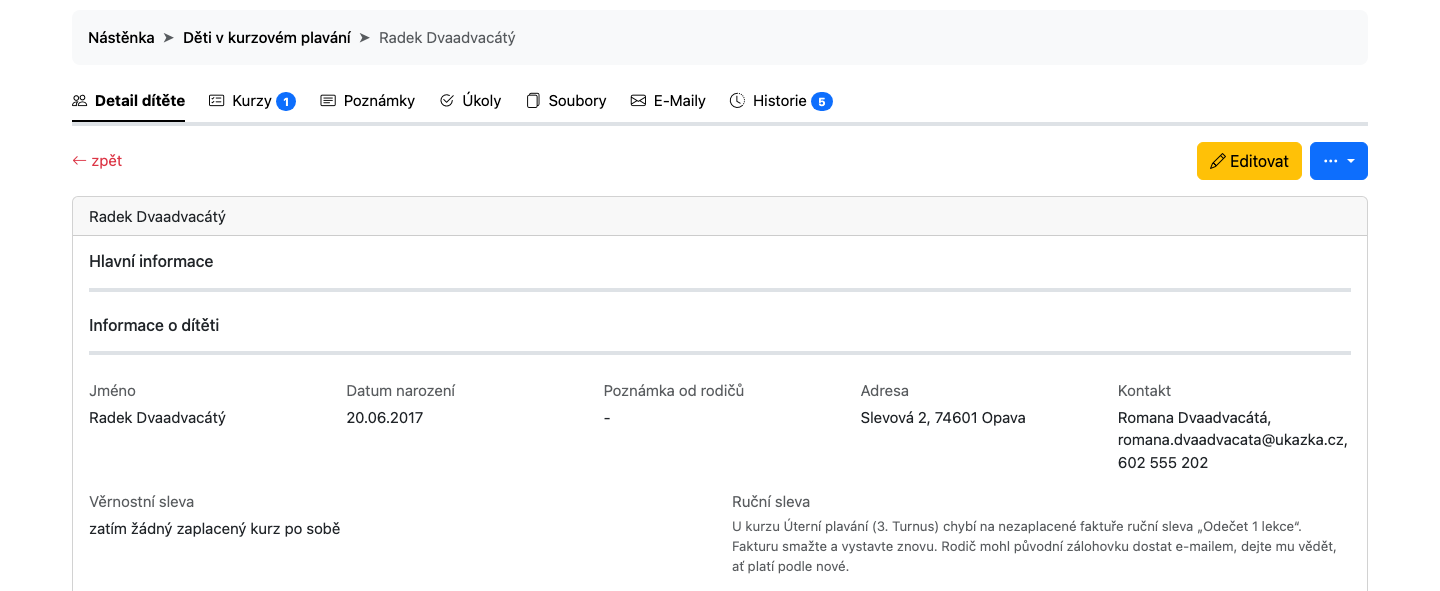1440x591 pixels.
Task: Click the card icon next to Kurzy
Action: [x=216, y=101]
